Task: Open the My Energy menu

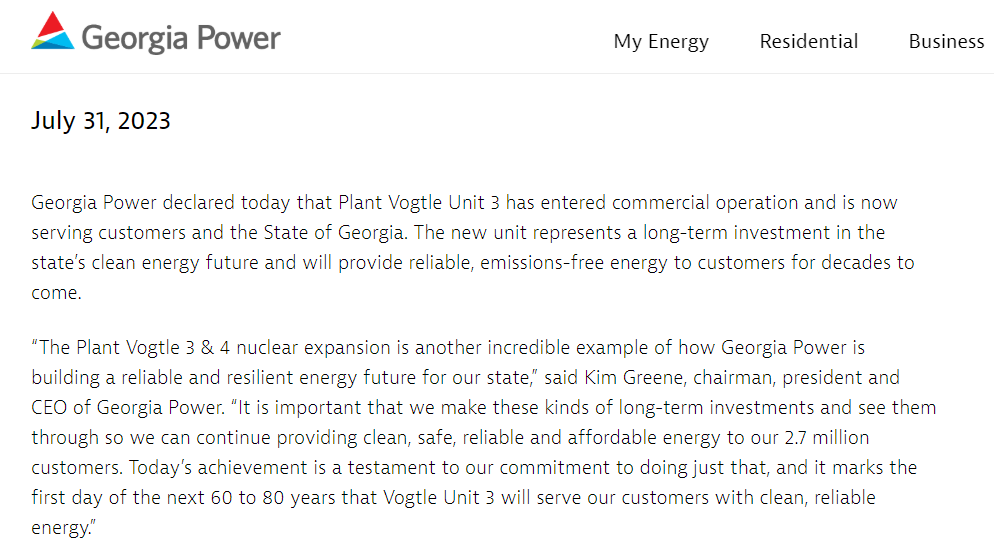Action: point(661,41)
